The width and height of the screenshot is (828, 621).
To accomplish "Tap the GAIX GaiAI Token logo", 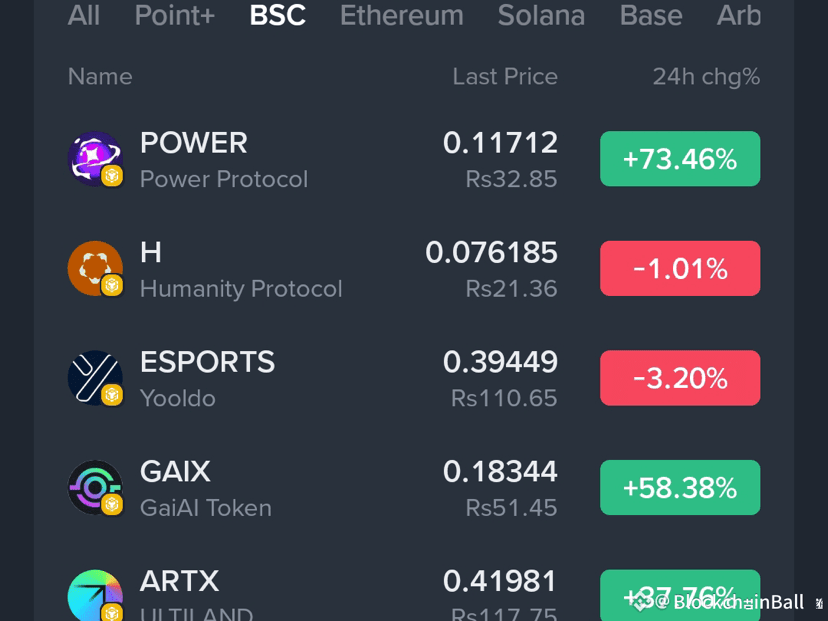I will point(95,487).
